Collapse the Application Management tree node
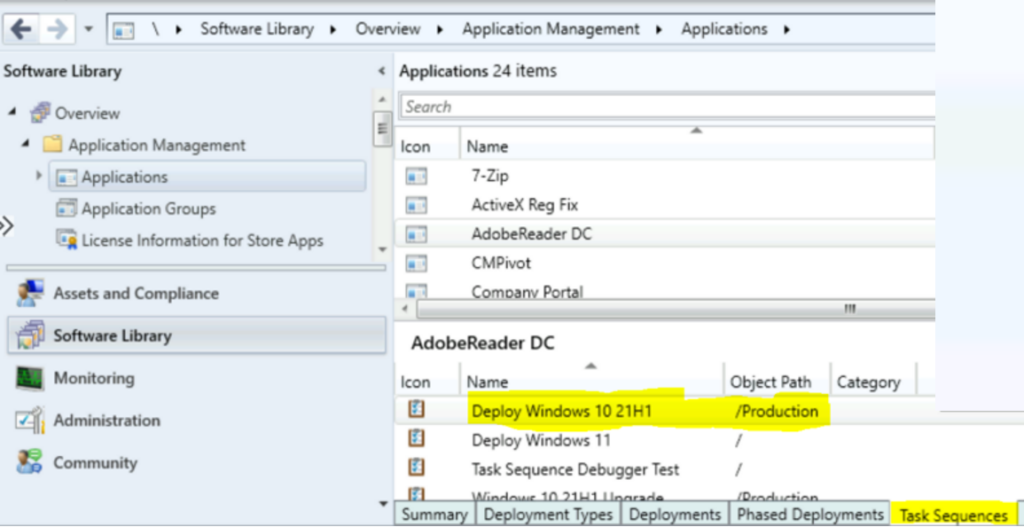 click(25, 144)
